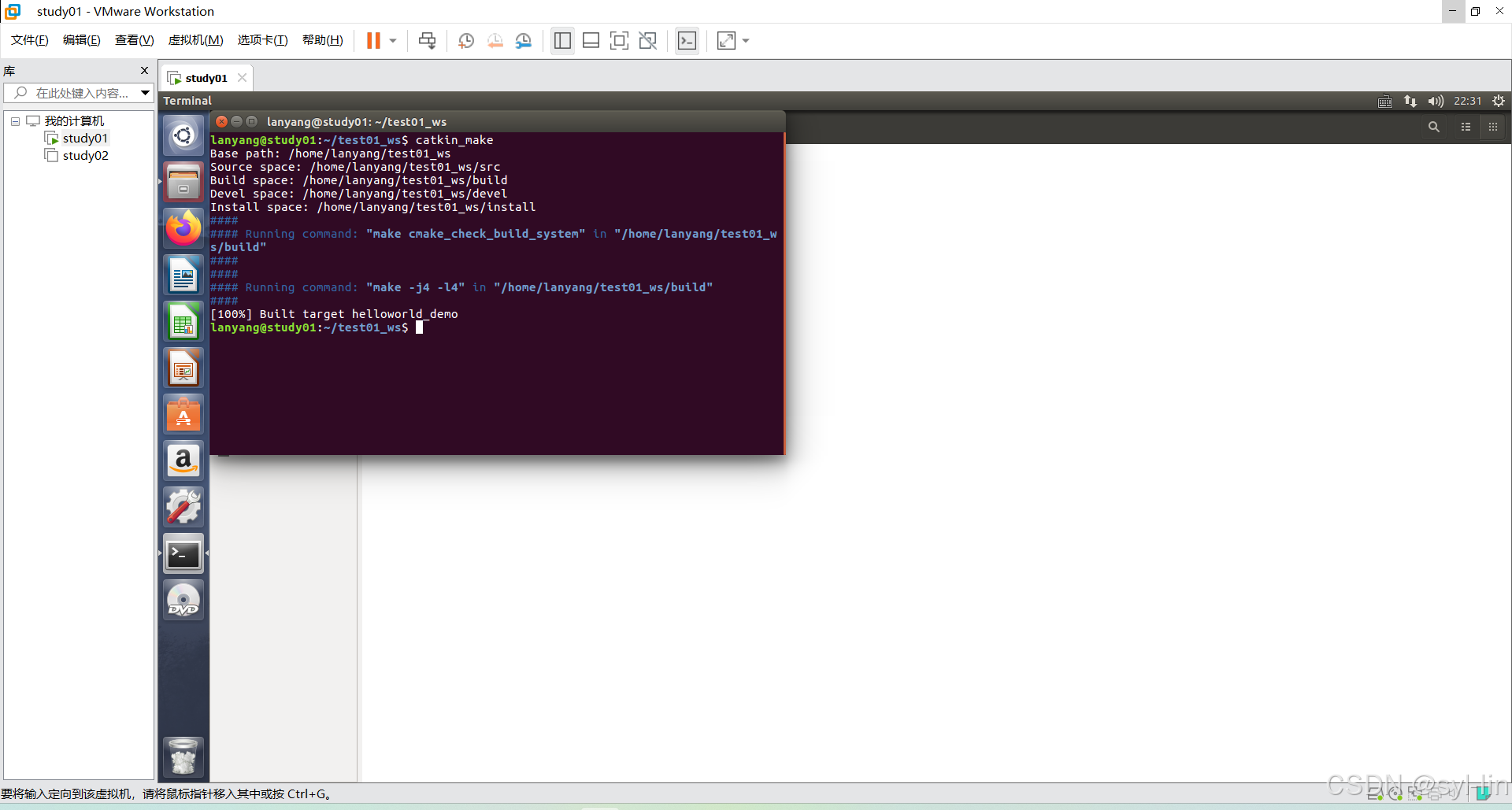
Task: Toggle the console view on or off
Action: (x=687, y=40)
